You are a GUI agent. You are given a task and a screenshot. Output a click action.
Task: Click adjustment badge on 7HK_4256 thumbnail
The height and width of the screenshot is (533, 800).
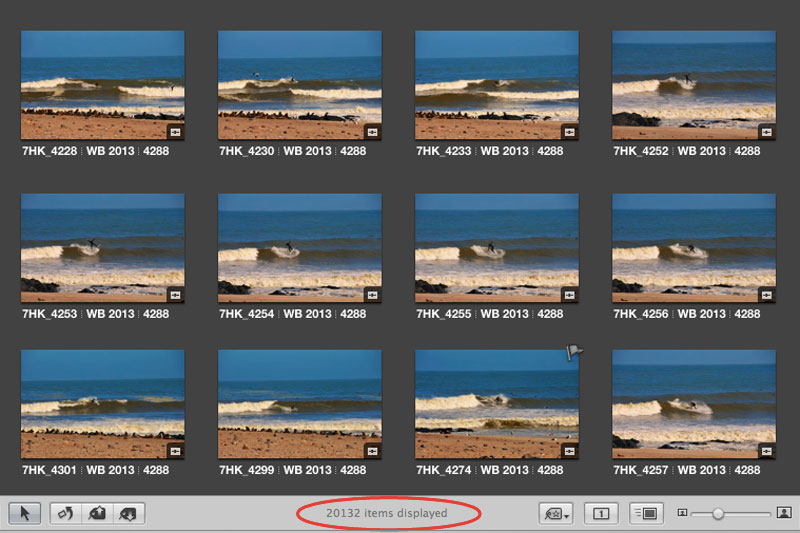[x=766, y=294]
